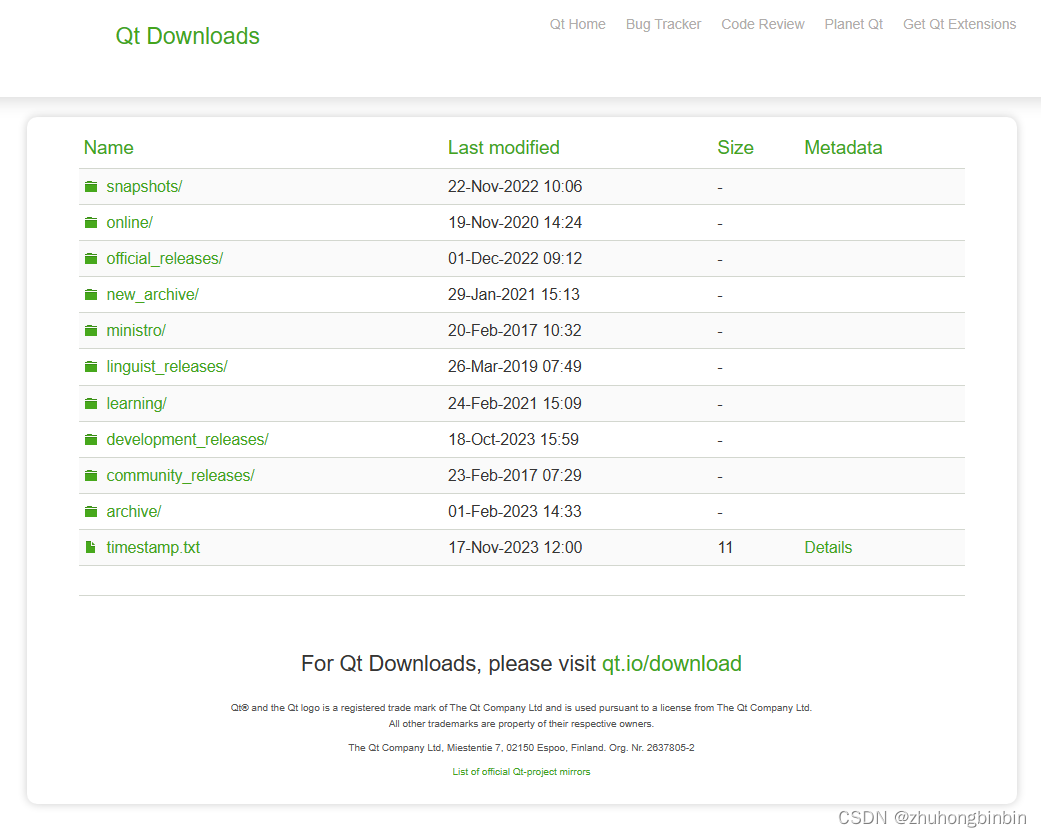Screen dimensions: 1041x837
Task: Click the Qt Downloads heading
Action: [x=187, y=35]
